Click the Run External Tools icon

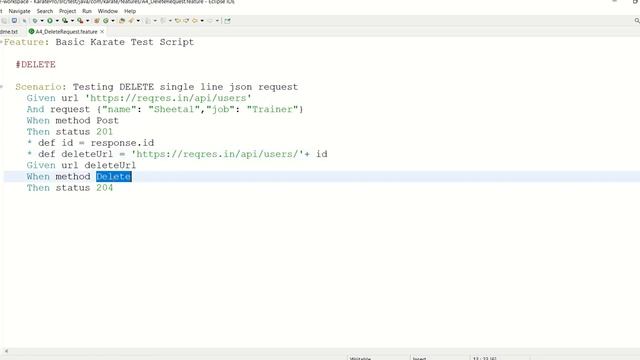80,20
